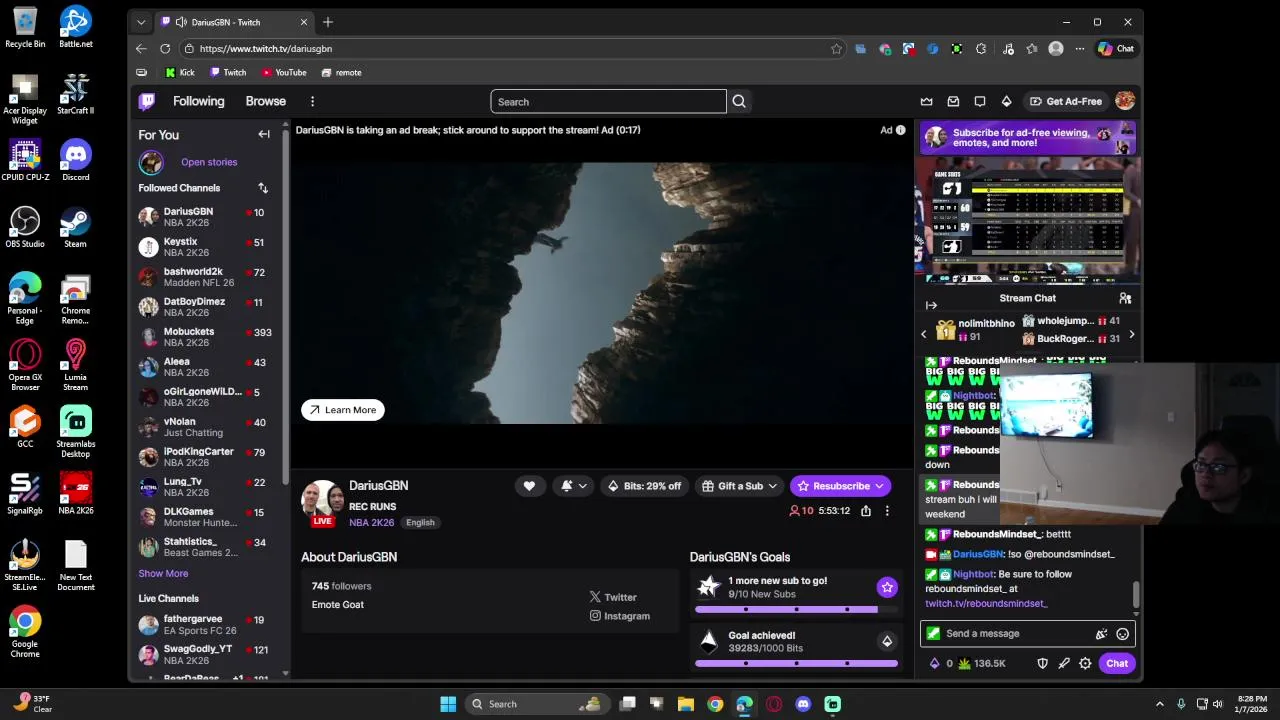Open notification bell settings dropdown
The width and height of the screenshot is (1280, 720).
point(573,486)
